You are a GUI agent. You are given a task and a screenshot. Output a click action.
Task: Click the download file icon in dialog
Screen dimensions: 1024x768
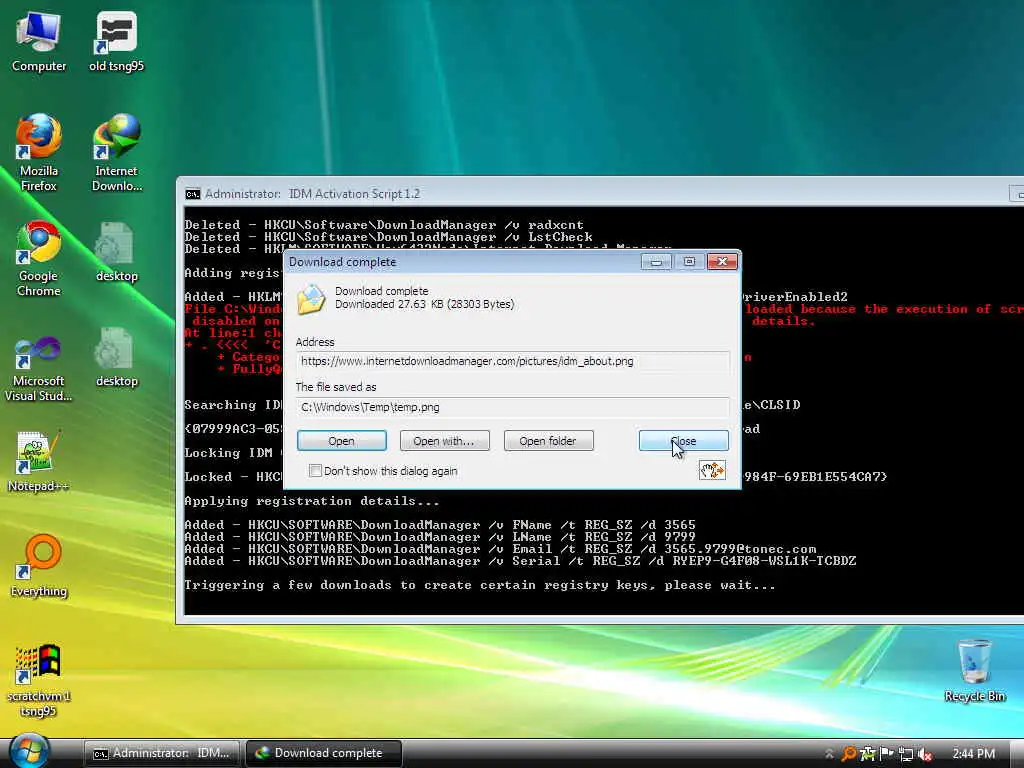click(312, 299)
